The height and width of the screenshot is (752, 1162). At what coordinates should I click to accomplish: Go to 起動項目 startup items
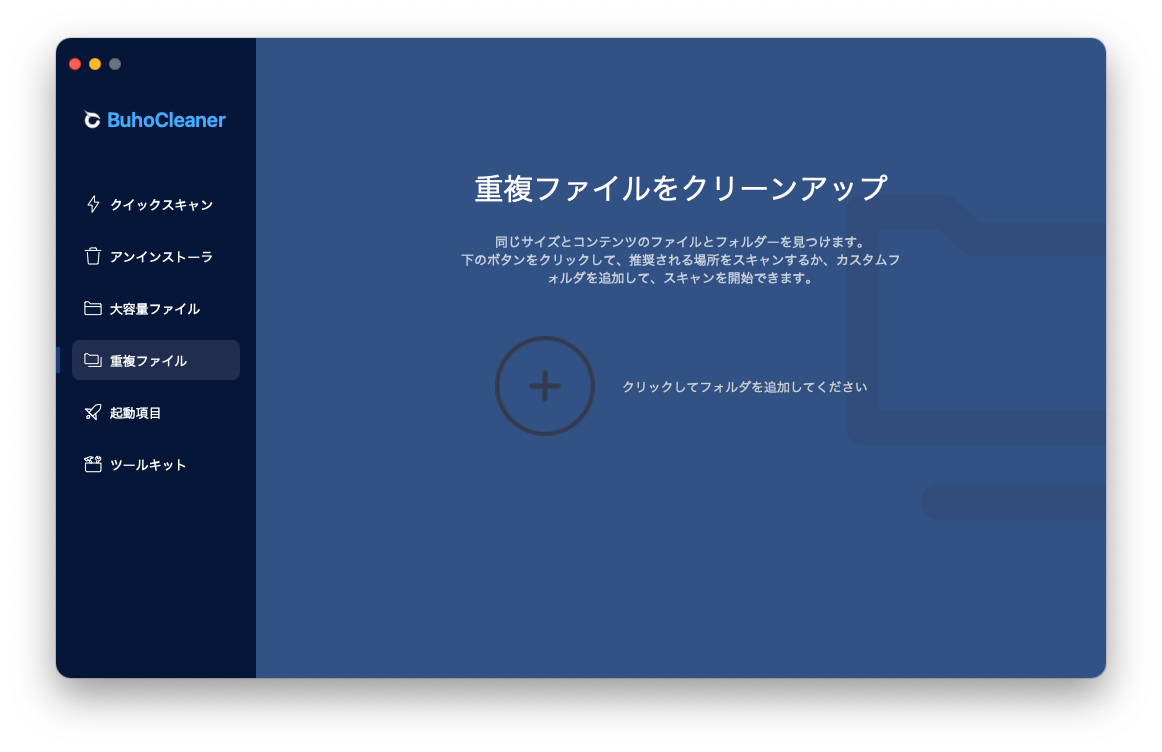(156, 412)
